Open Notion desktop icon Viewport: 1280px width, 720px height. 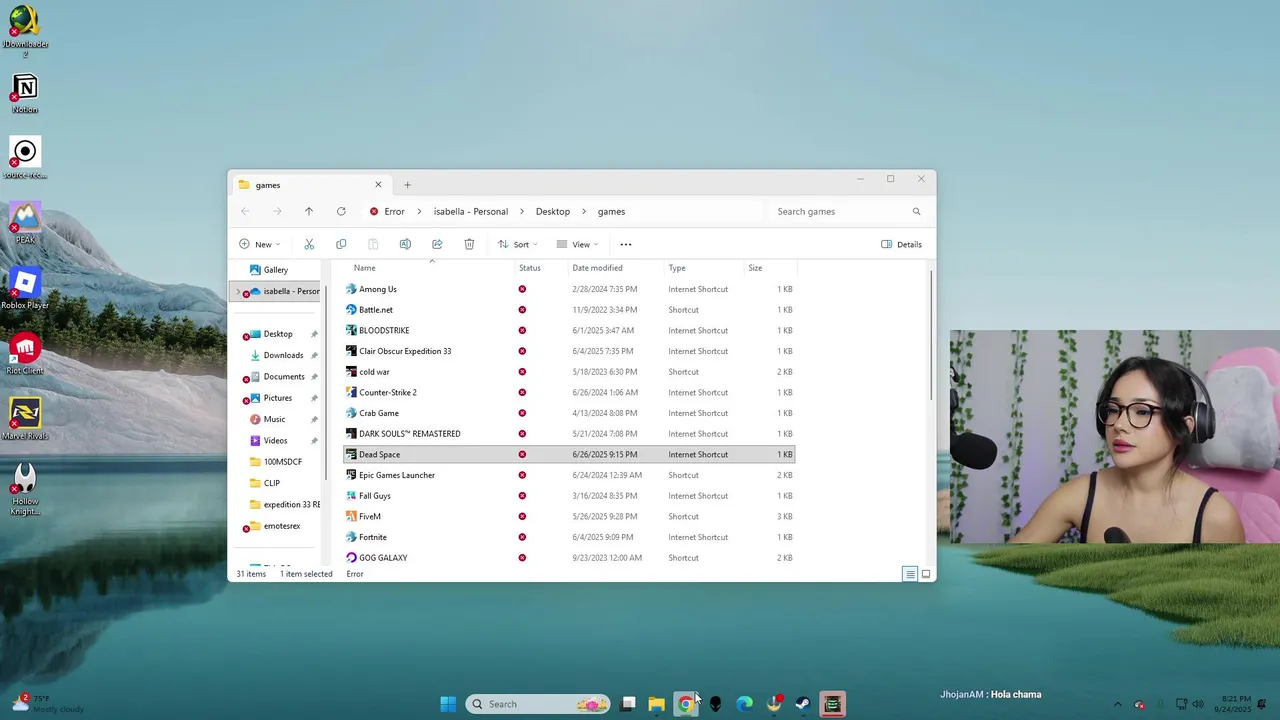tap(25, 94)
